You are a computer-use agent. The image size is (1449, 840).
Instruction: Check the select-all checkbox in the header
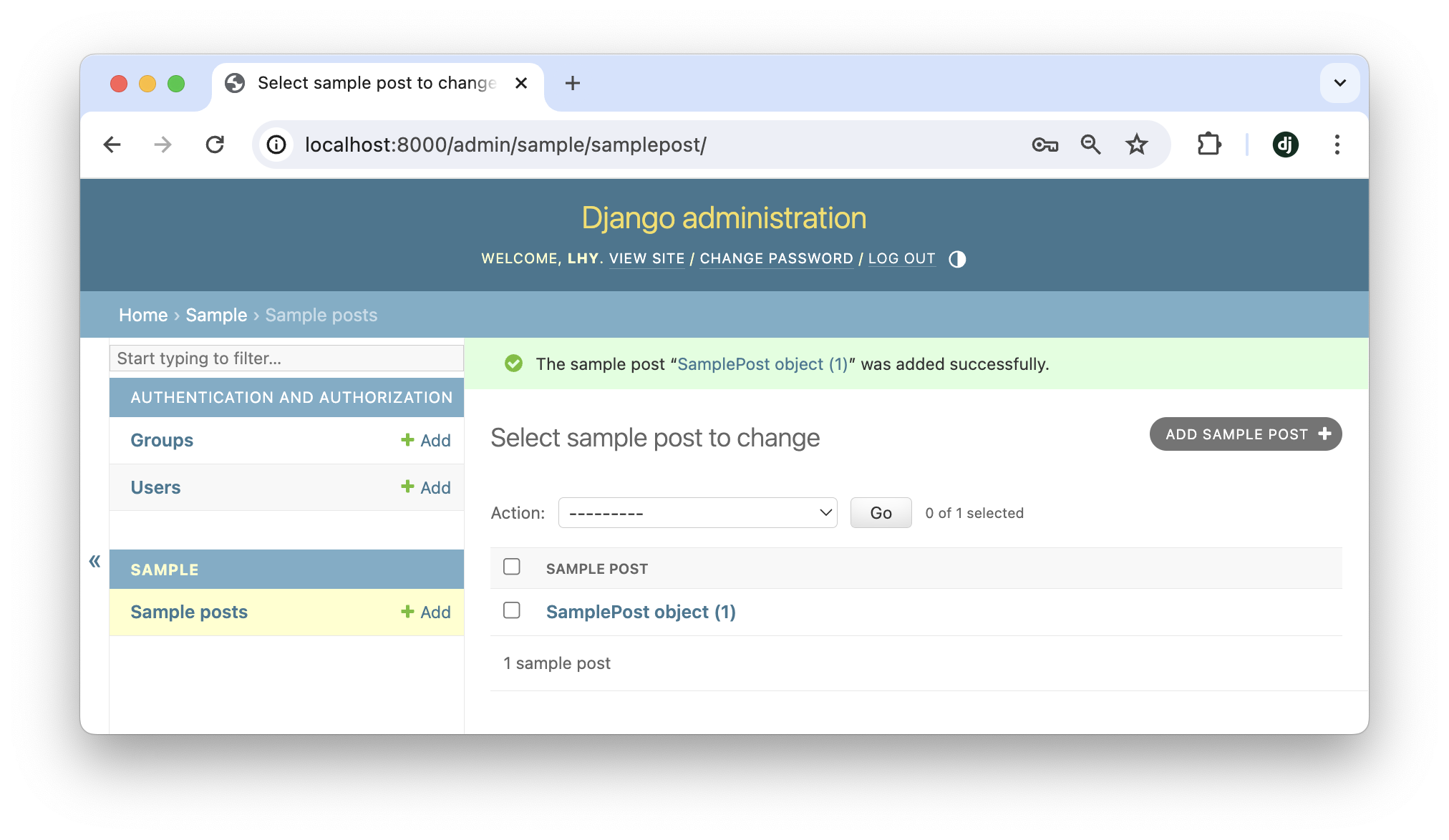(511, 567)
